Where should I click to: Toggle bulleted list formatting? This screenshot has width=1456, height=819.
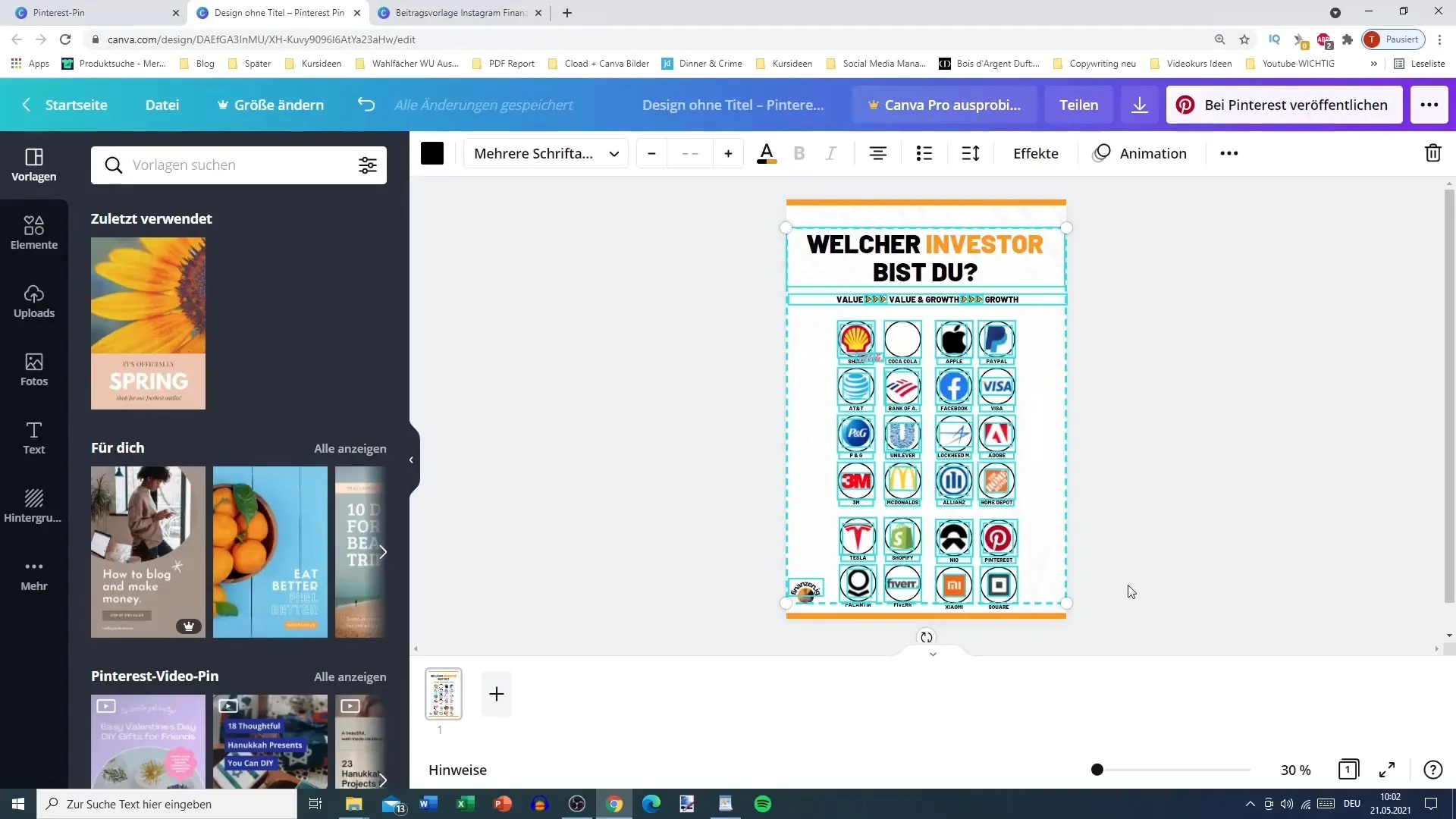924,153
